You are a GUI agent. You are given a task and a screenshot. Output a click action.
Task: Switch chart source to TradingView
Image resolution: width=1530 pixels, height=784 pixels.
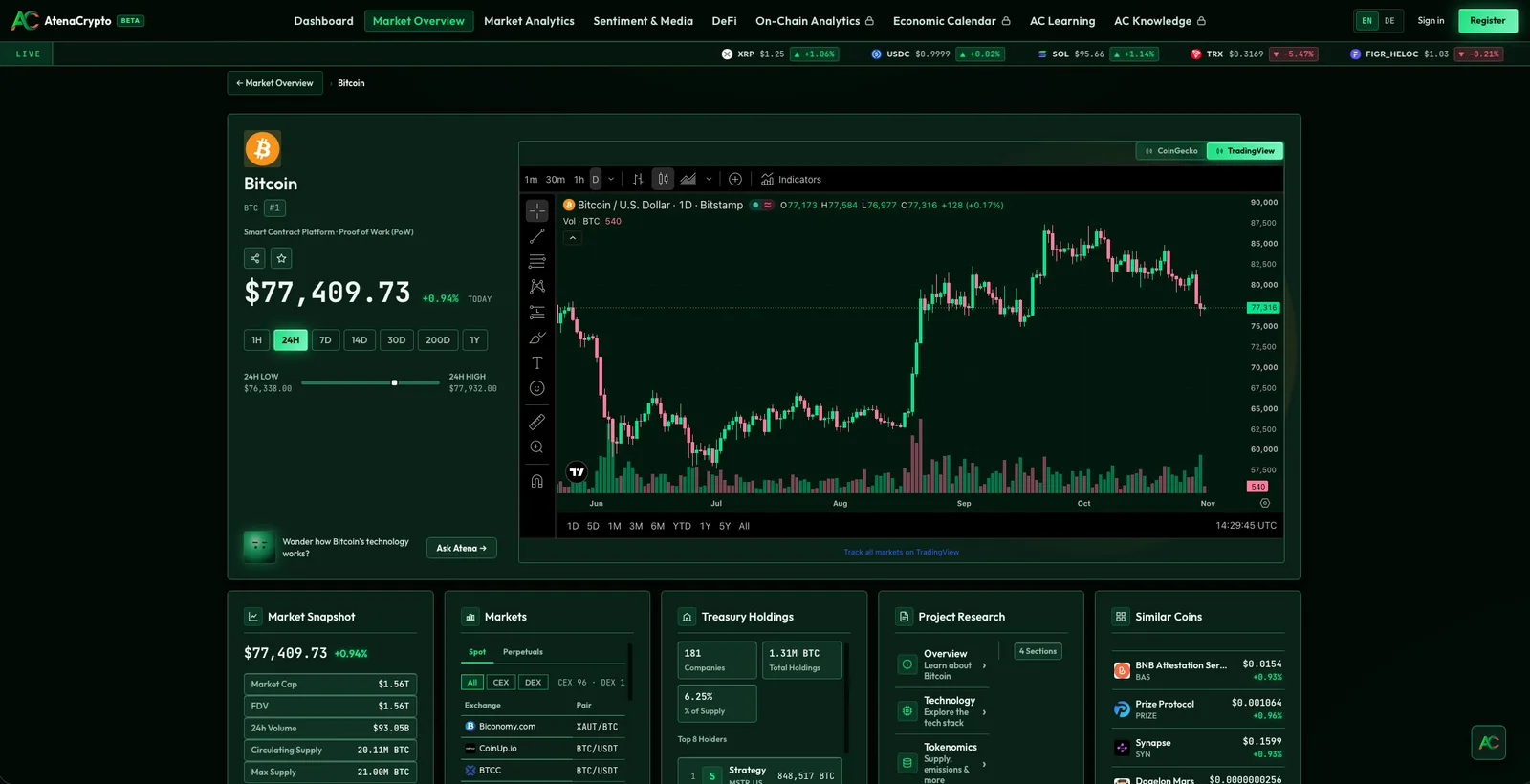click(1245, 151)
